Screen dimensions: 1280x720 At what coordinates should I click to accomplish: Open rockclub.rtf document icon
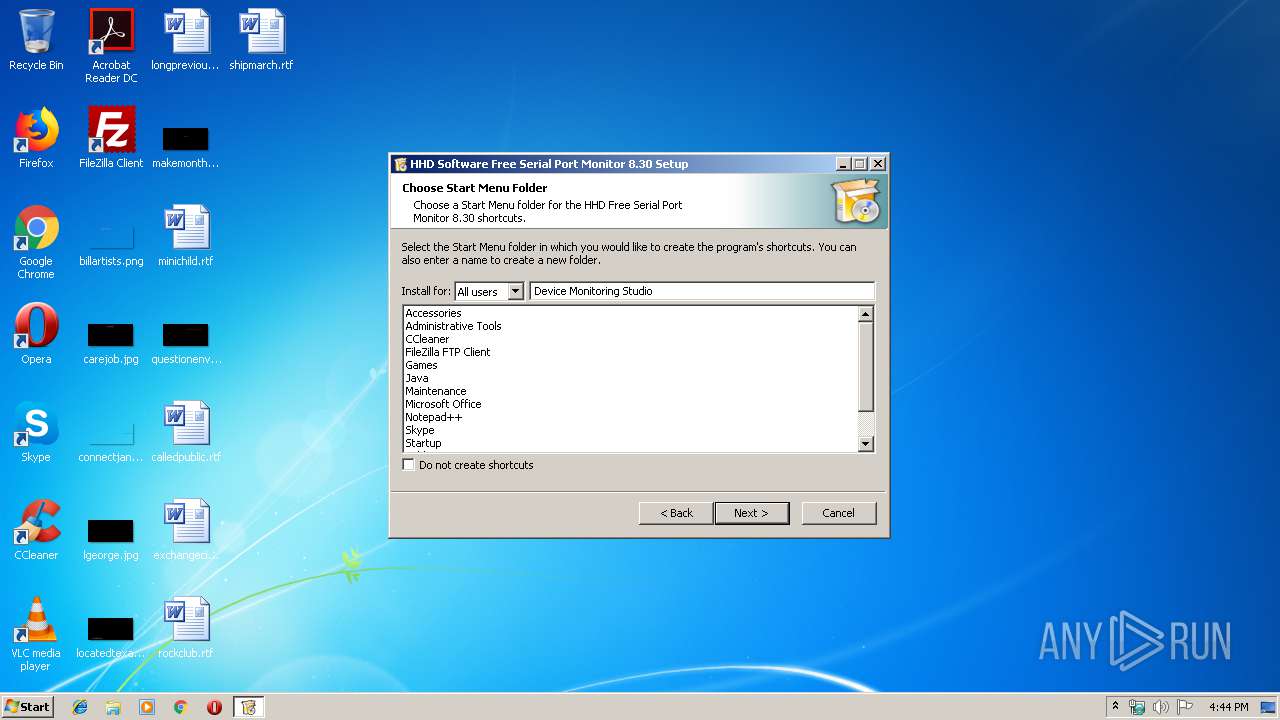[x=186, y=628]
